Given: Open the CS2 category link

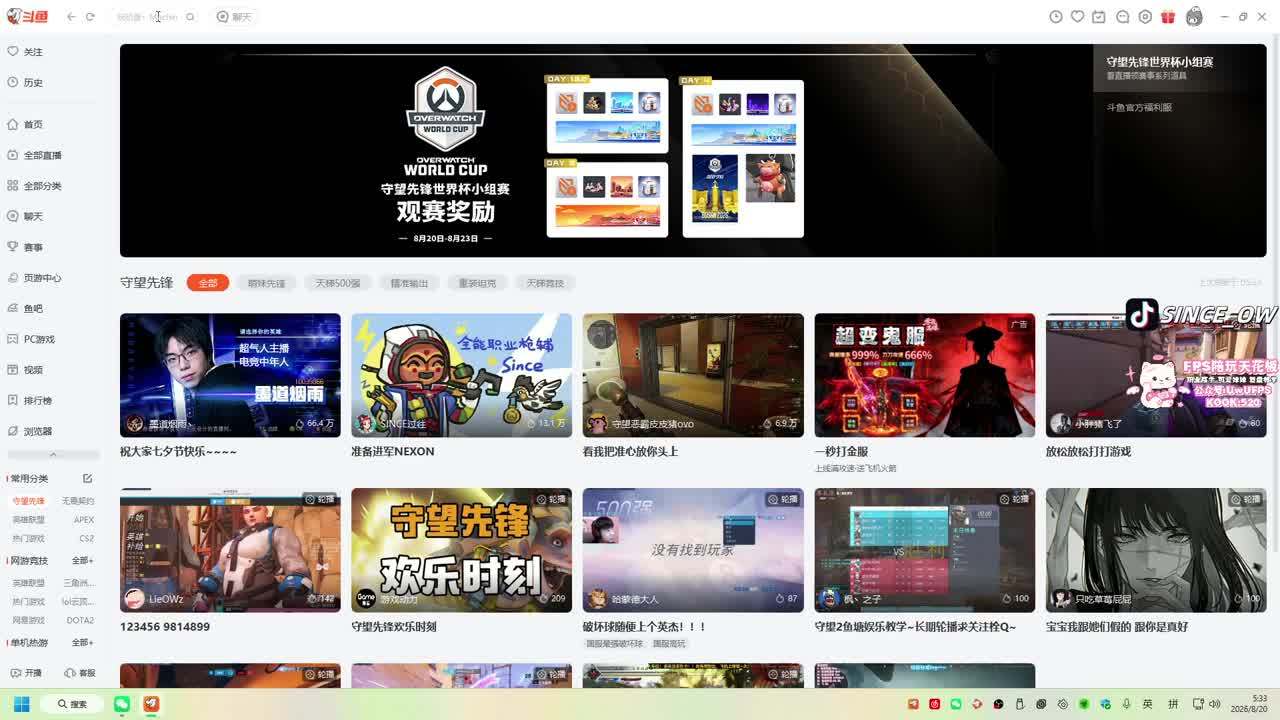Looking at the screenshot, I should click(x=87, y=539).
